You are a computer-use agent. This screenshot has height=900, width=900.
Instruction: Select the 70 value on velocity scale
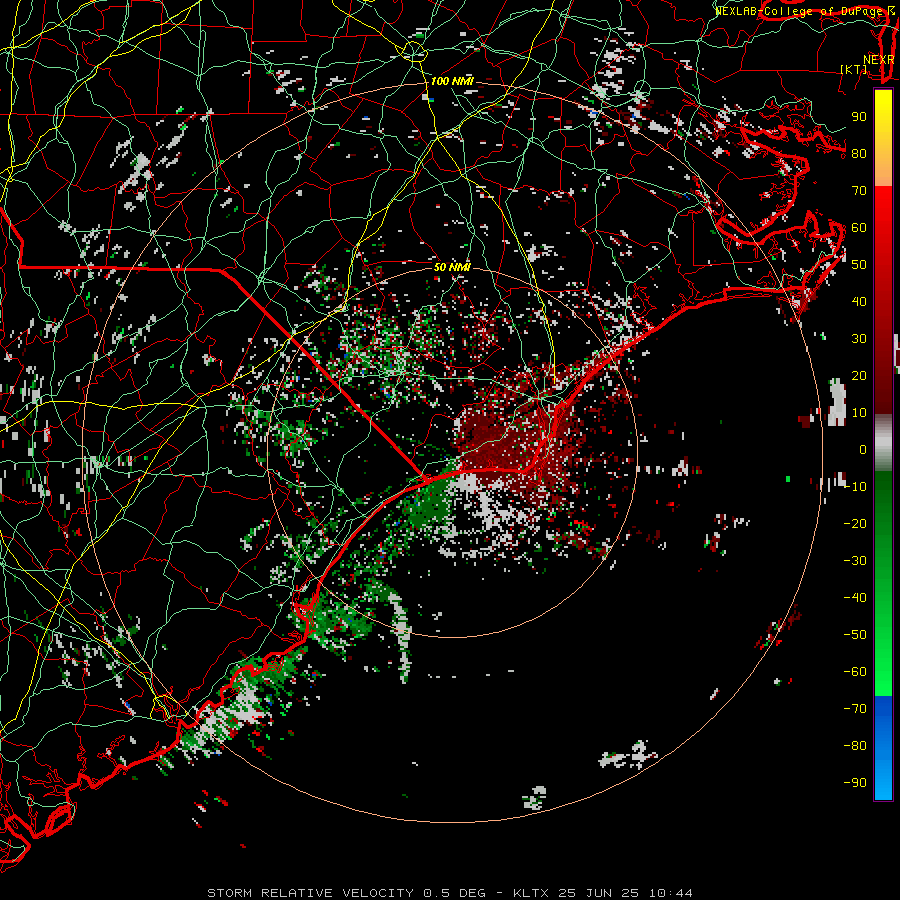tap(859, 191)
